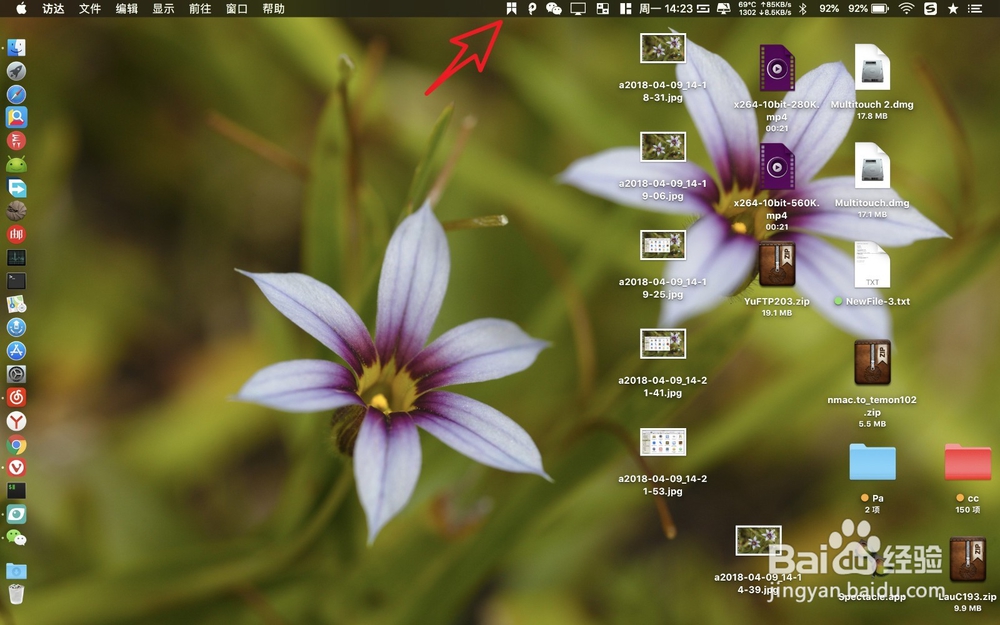Select a2018-04-09_14-21-41.jpg on desktop

[663, 344]
